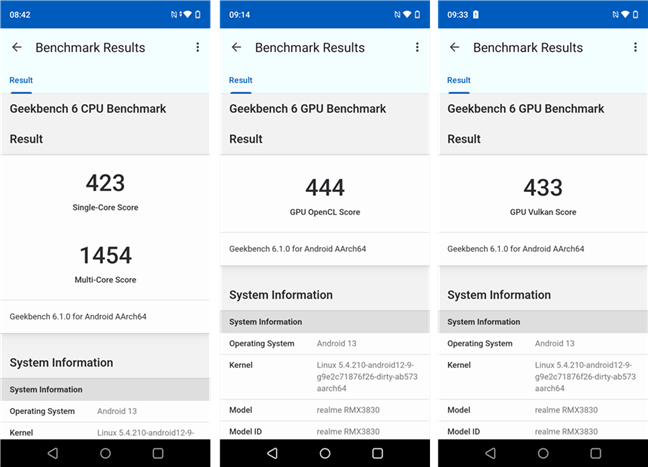This screenshot has width=648, height=467.
Task: Tap the back arrow in the Vulkan results screen
Action: pos(455,48)
